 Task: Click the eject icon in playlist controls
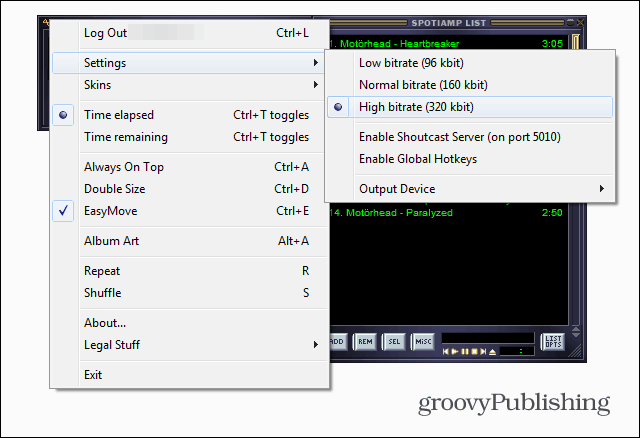point(493,351)
